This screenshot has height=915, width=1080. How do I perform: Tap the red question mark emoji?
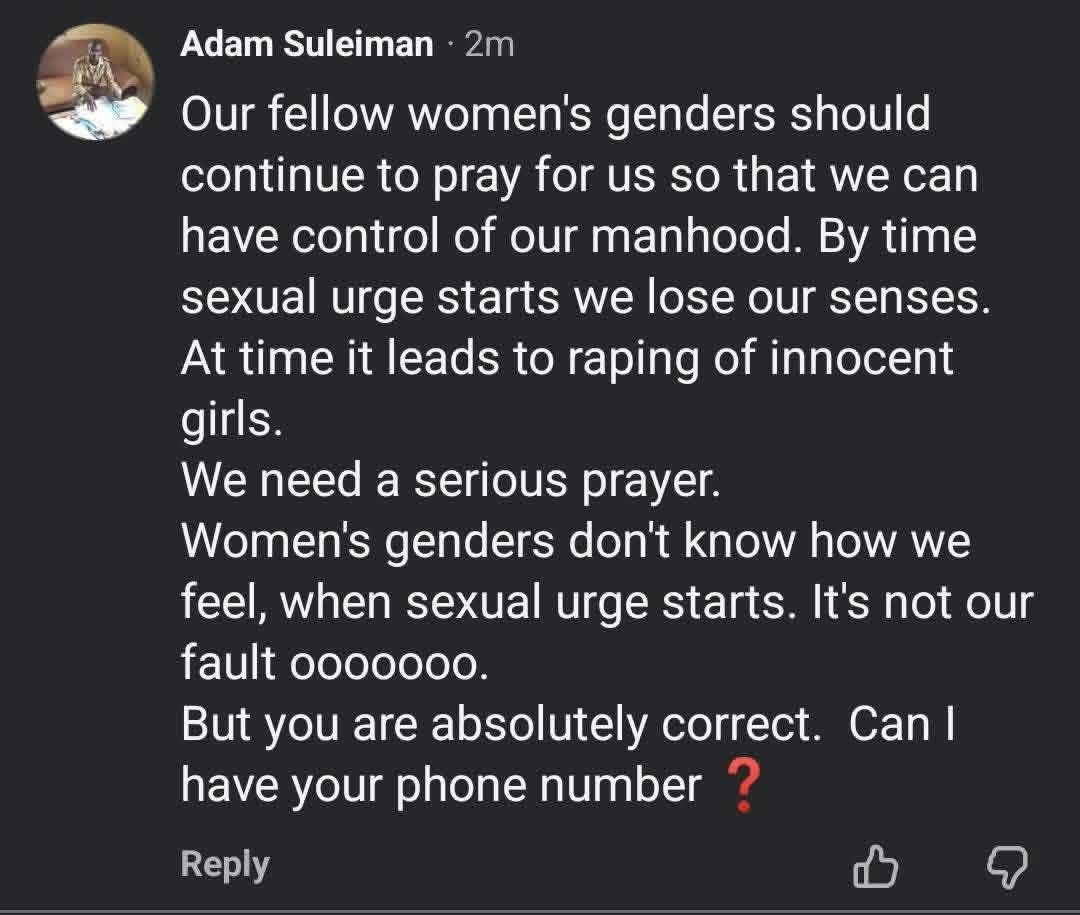(745, 785)
